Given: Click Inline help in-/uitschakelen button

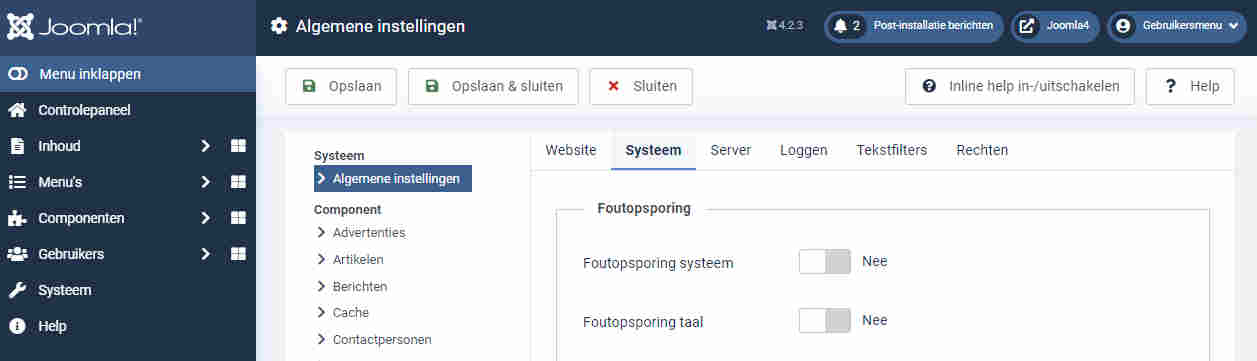Looking at the screenshot, I should click(1020, 86).
